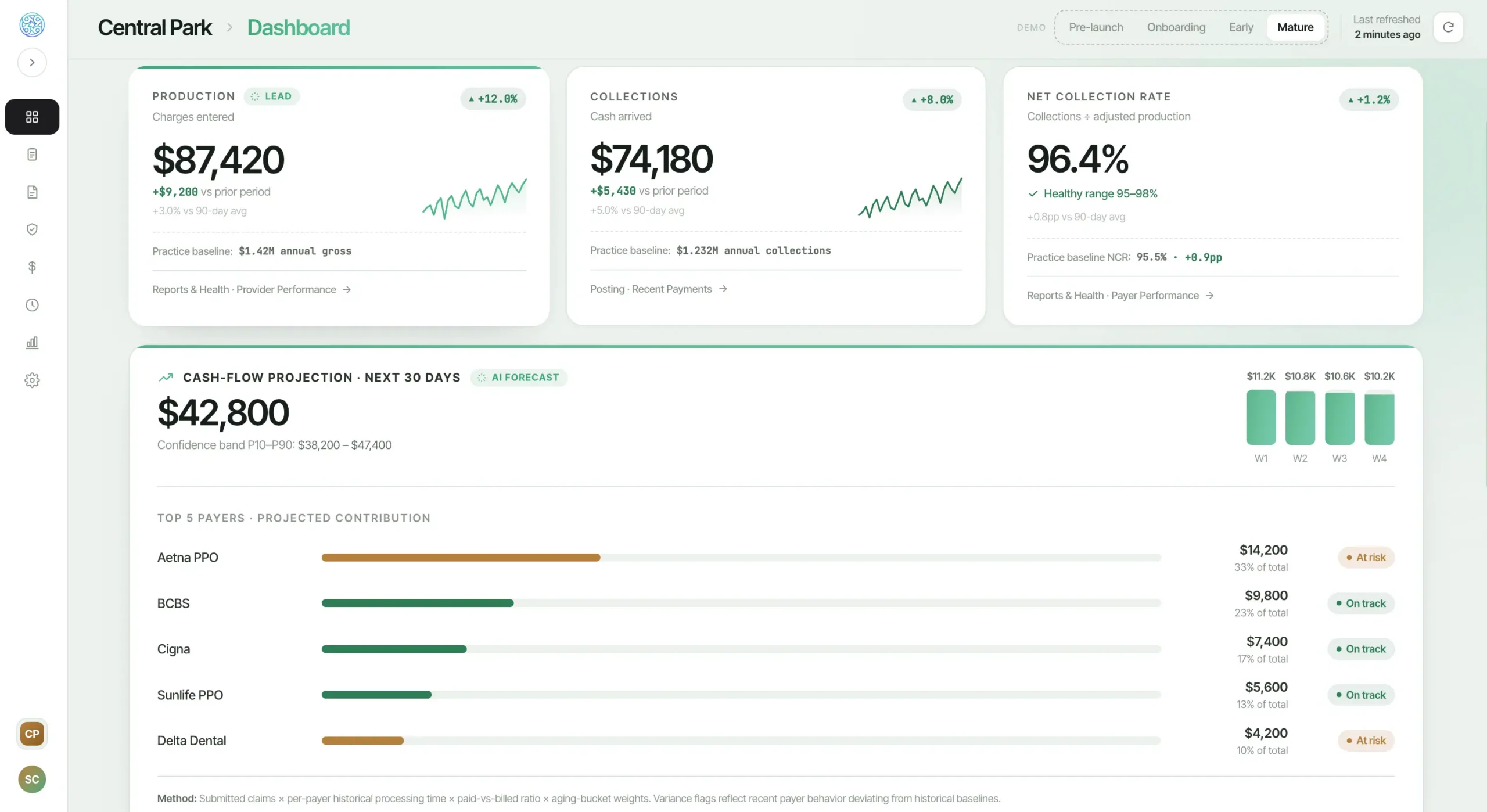This screenshot has width=1487, height=812.
Task: Open Reports & Health Provider Performance link
Action: click(x=252, y=289)
